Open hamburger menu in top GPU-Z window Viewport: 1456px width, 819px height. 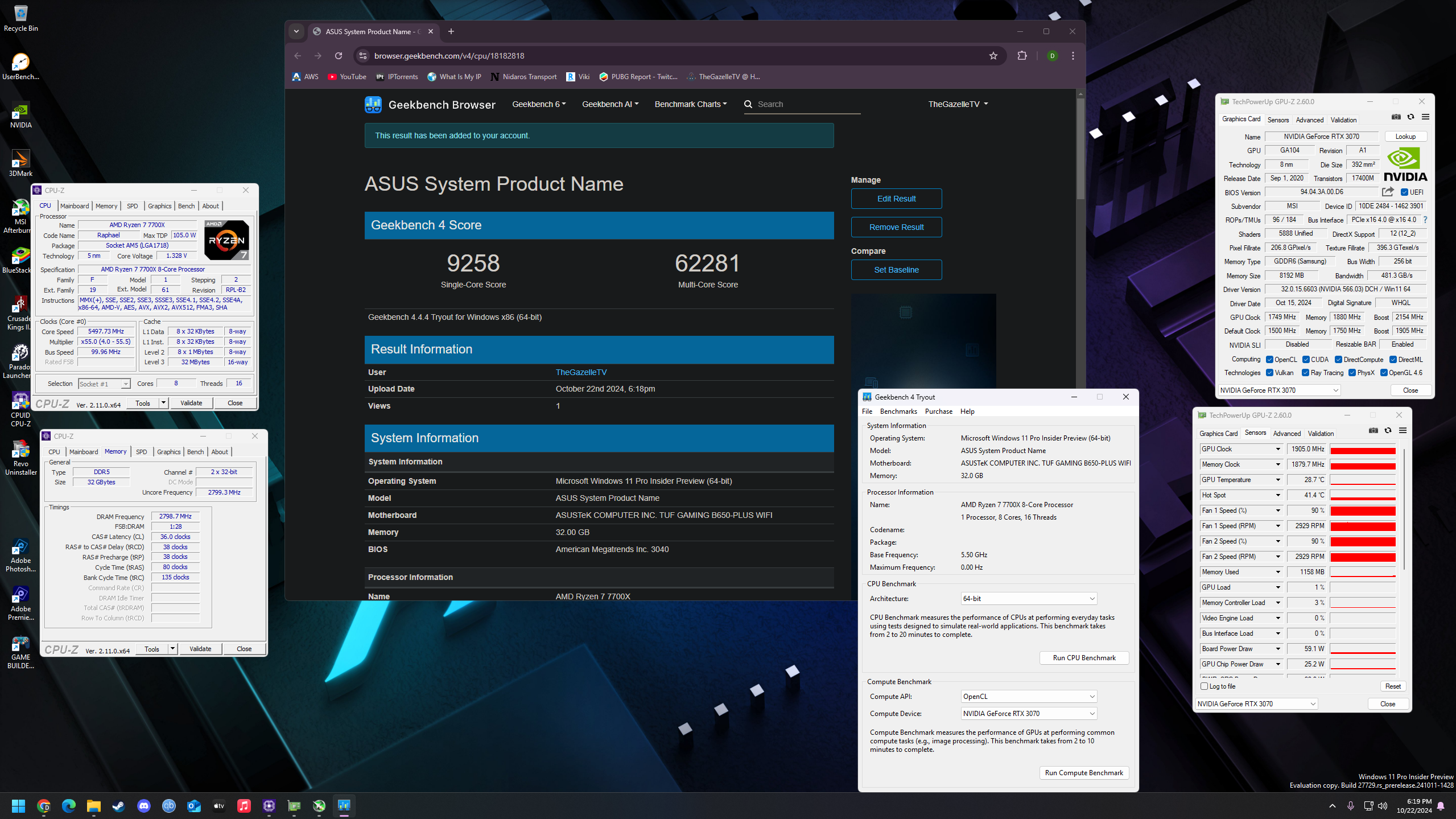(1425, 117)
